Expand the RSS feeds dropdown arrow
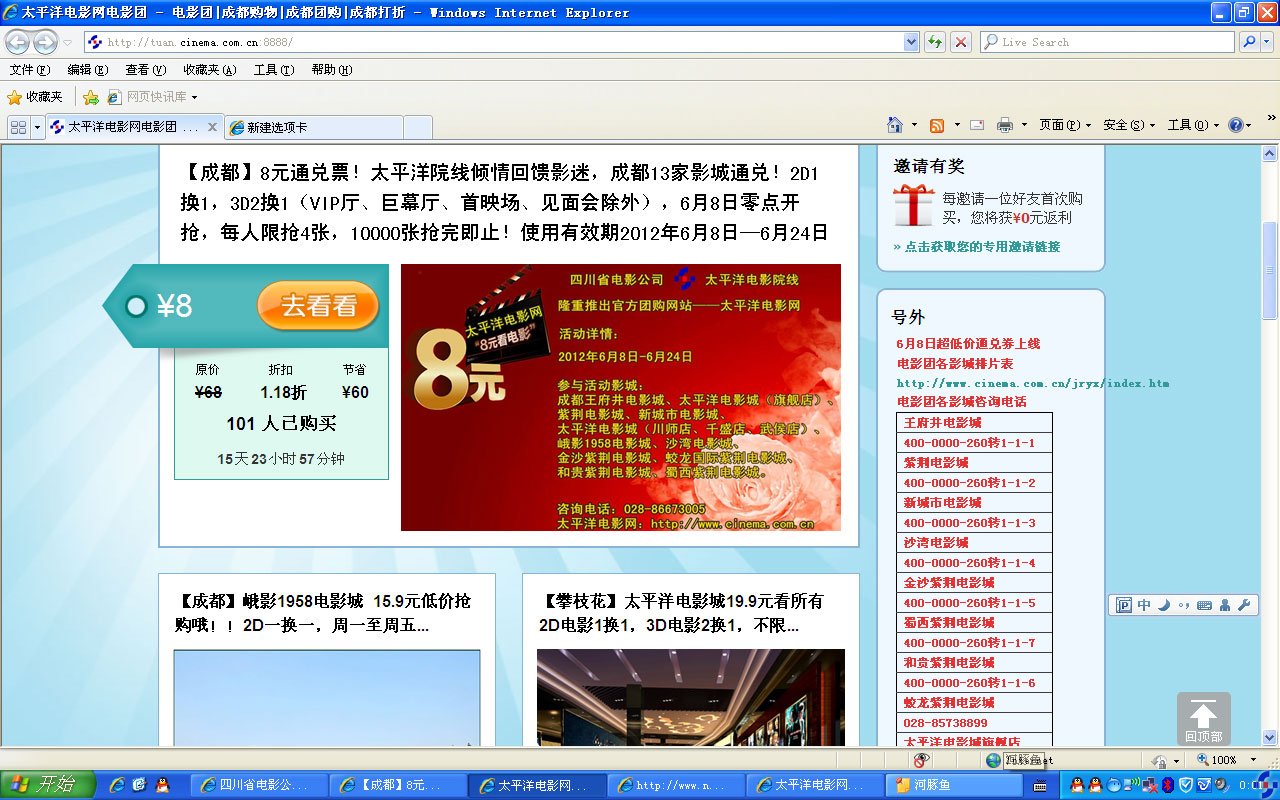This screenshot has height=800, width=1280. tap(957, 125)
